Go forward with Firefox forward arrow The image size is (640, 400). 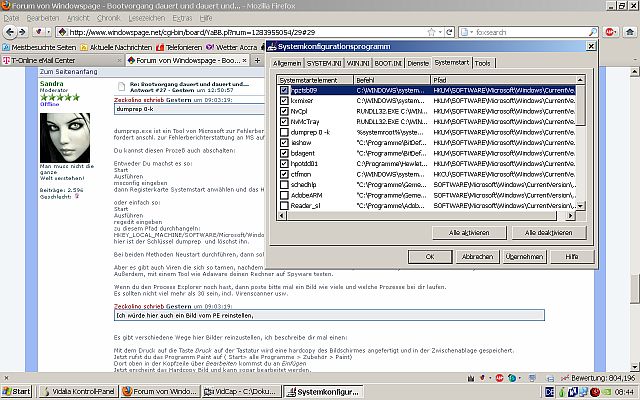(x=22, y=32)
